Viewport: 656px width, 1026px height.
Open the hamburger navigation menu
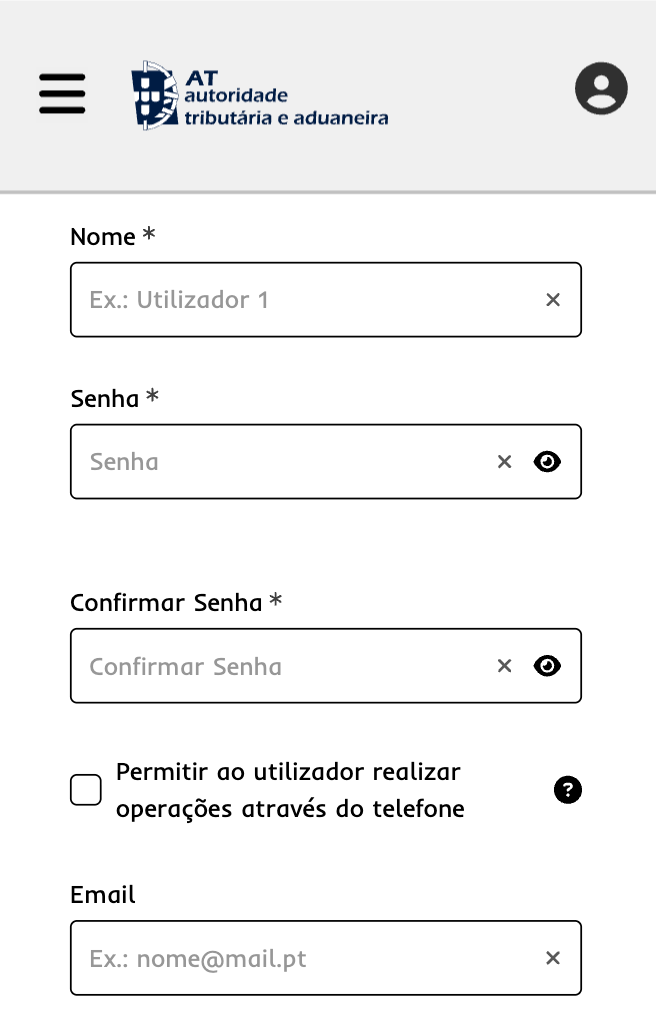[x=62, y=93]
